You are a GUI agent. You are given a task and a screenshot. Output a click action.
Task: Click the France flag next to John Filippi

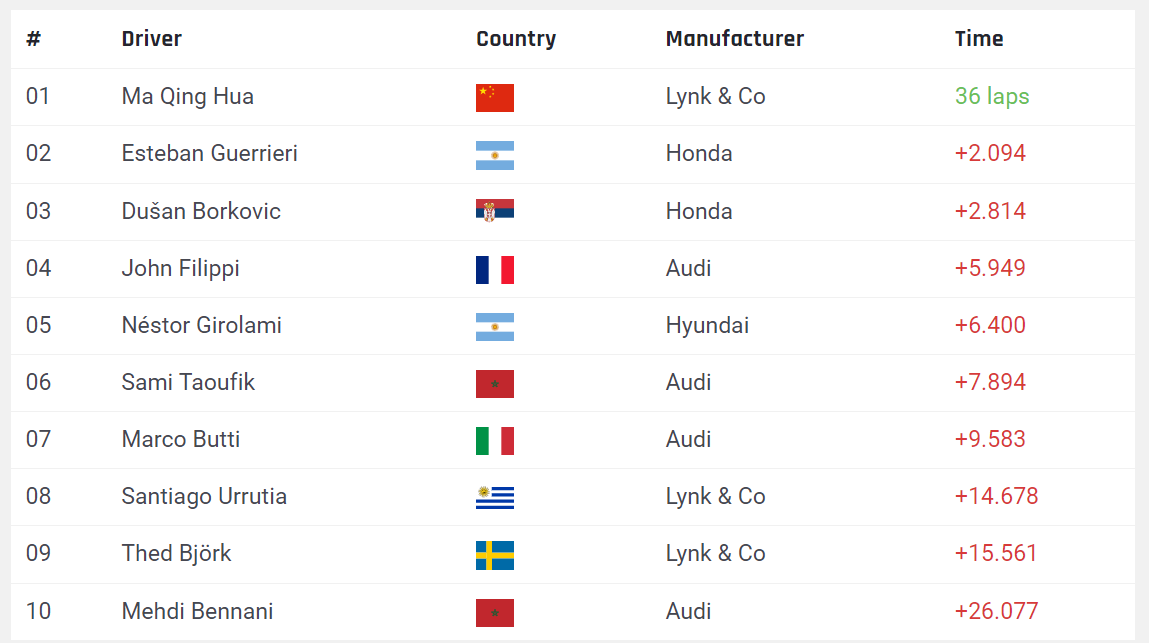494,269
